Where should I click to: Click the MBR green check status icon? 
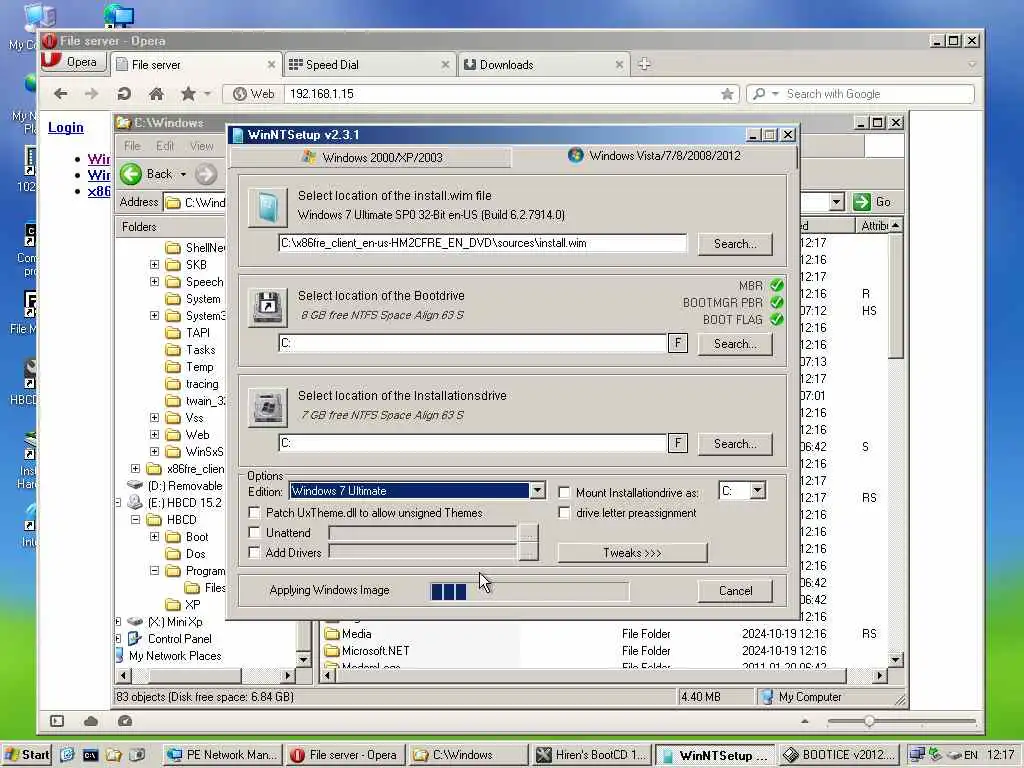[776, 285]
